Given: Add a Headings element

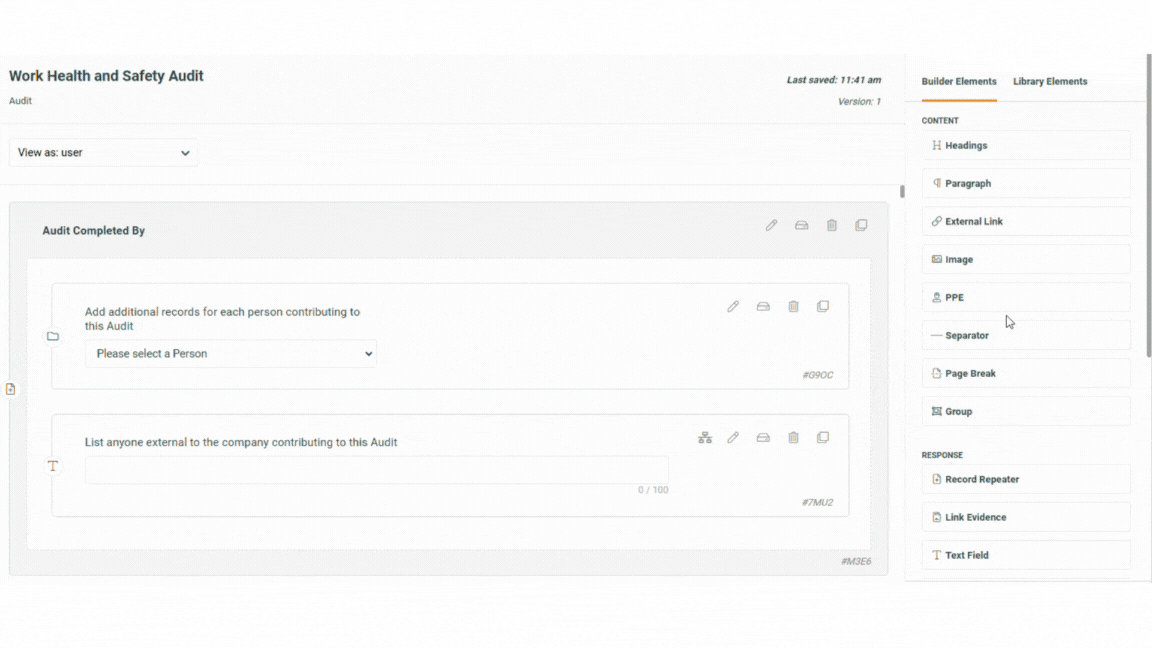Looking at the screenshot, I should [1026, 146].
